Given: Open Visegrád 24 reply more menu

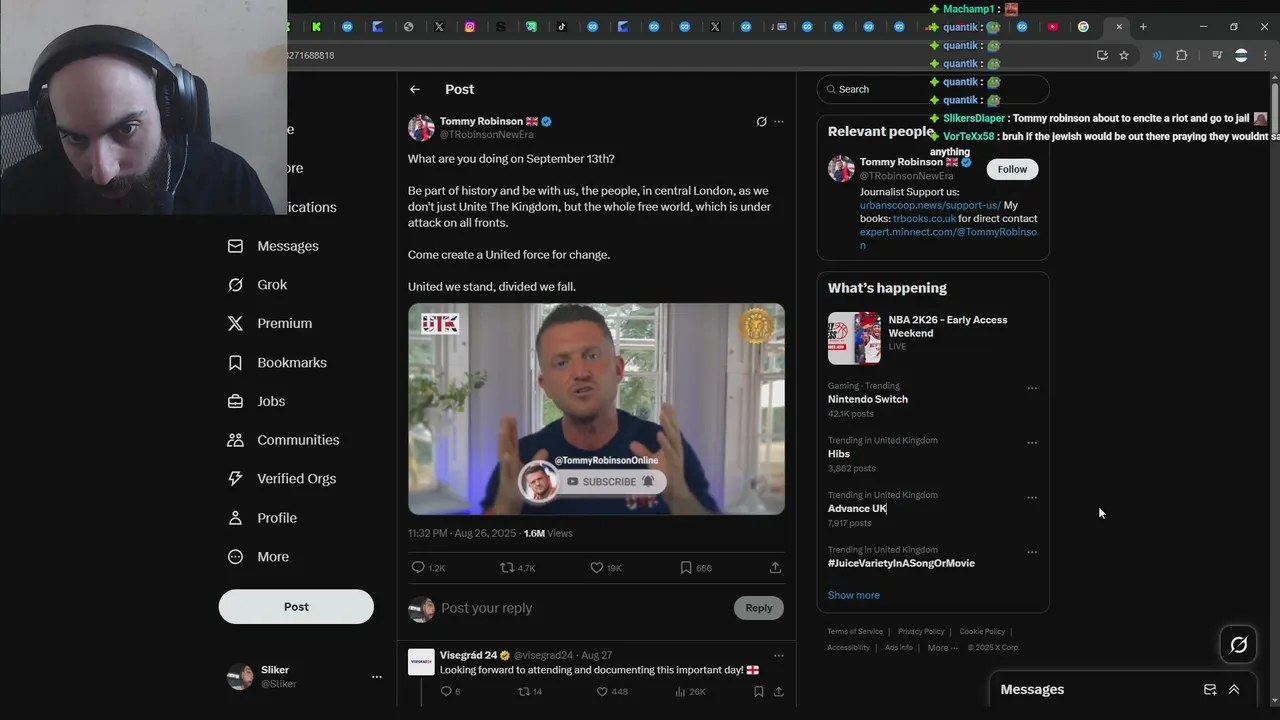Looking at the screenshot, I should coord(779,656).
